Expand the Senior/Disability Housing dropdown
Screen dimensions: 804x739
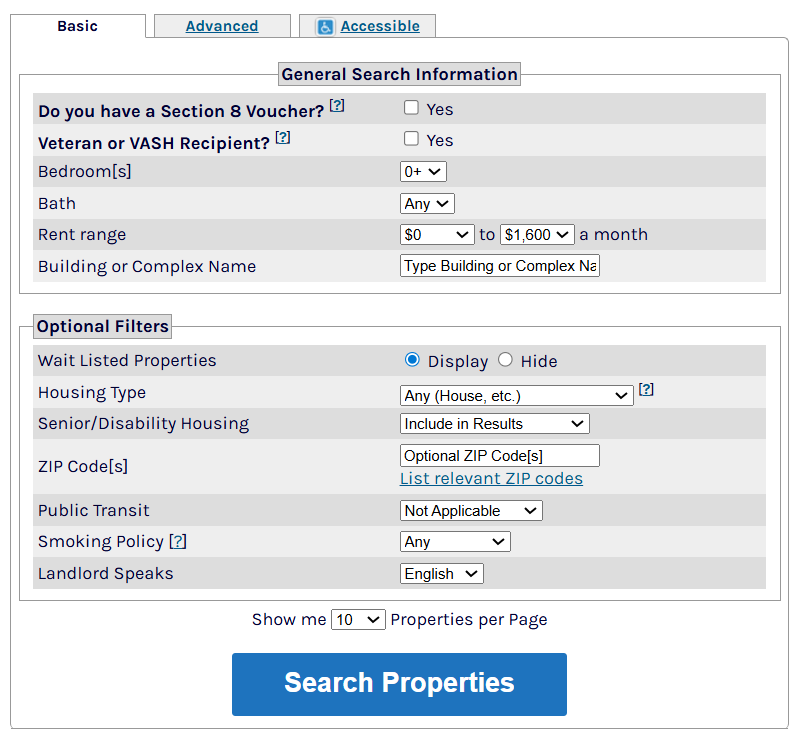(494, 423)
